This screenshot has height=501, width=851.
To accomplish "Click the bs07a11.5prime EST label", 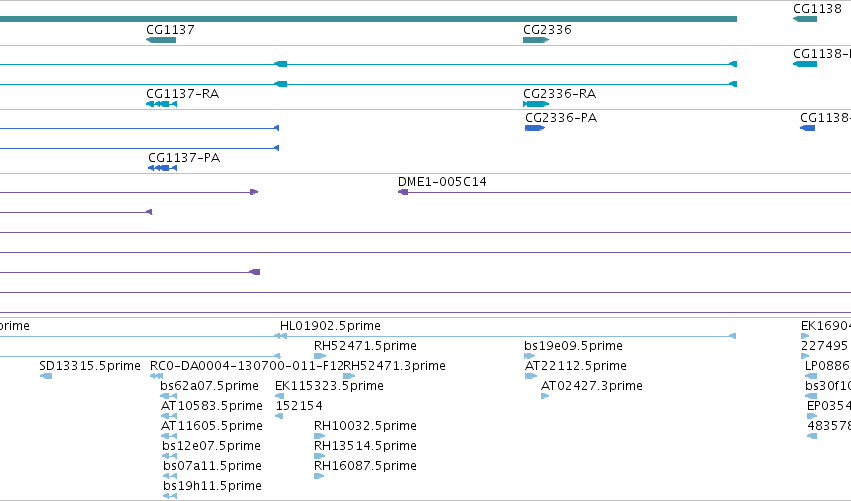I will tap(212, 466).
